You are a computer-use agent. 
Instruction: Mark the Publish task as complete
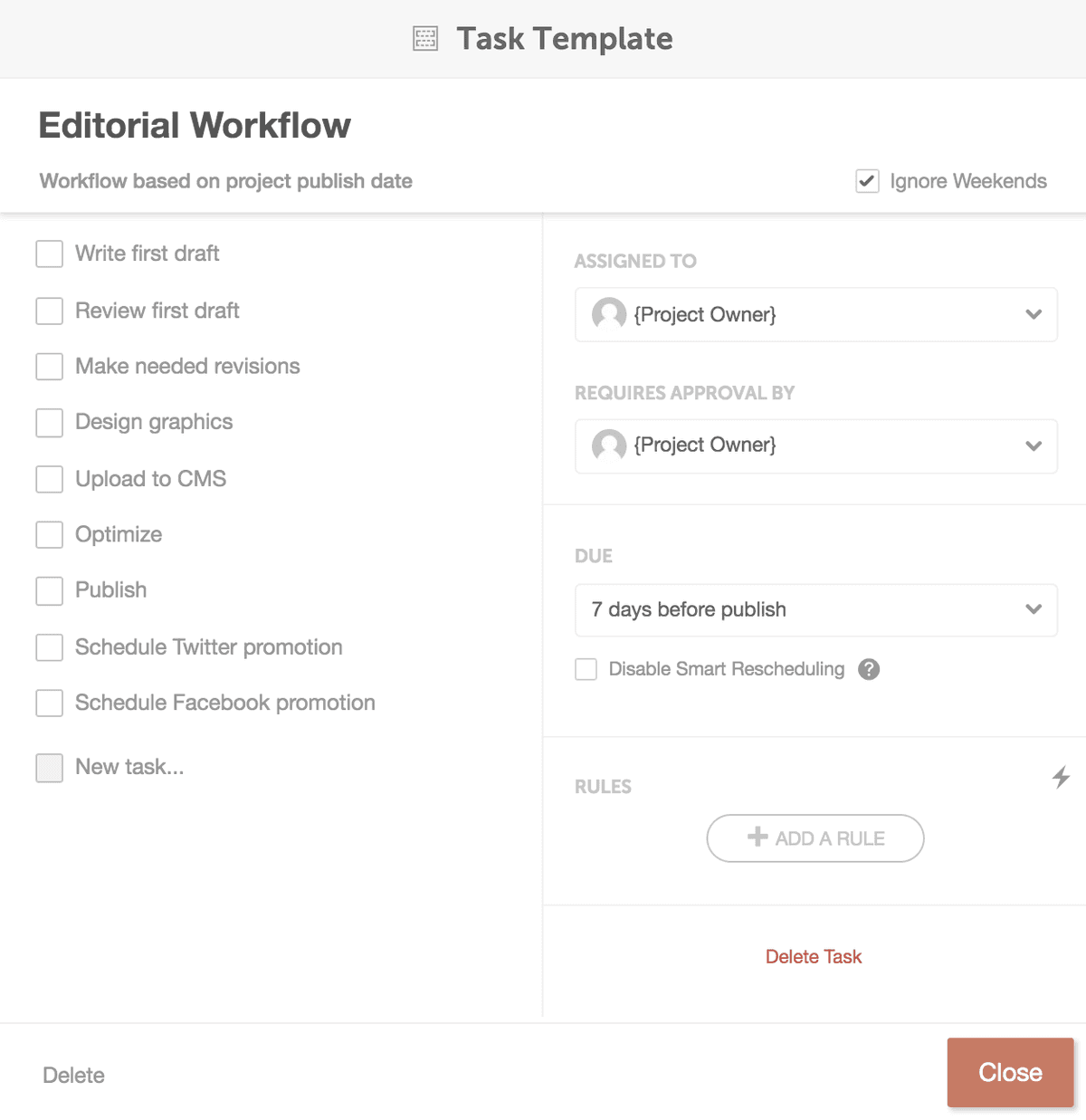[x=49, y=590]
